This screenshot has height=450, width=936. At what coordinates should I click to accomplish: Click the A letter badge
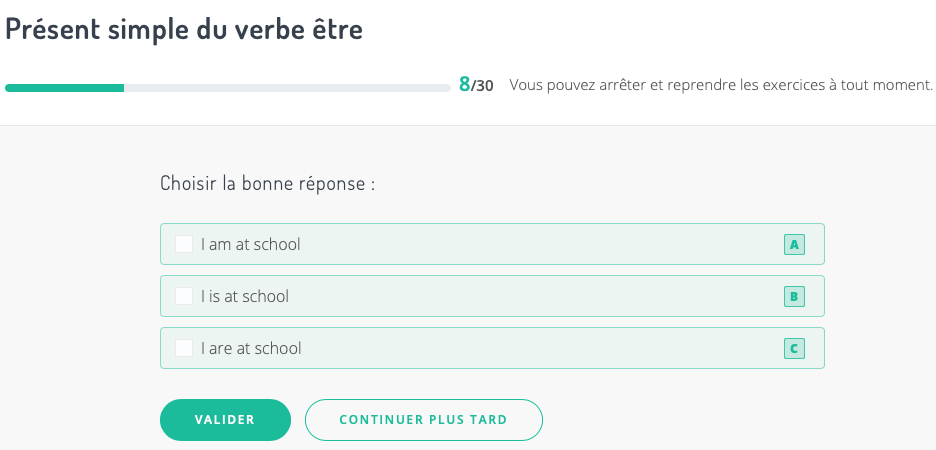click(x=794, y=244)
